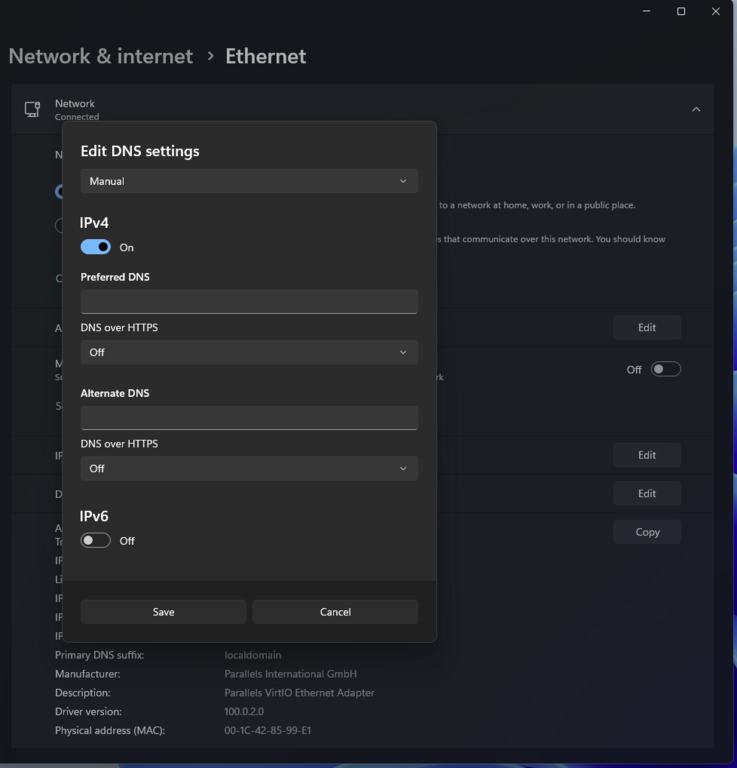
Task: Click the Primary DNS suffix label
Action: (x=99, y=655)
